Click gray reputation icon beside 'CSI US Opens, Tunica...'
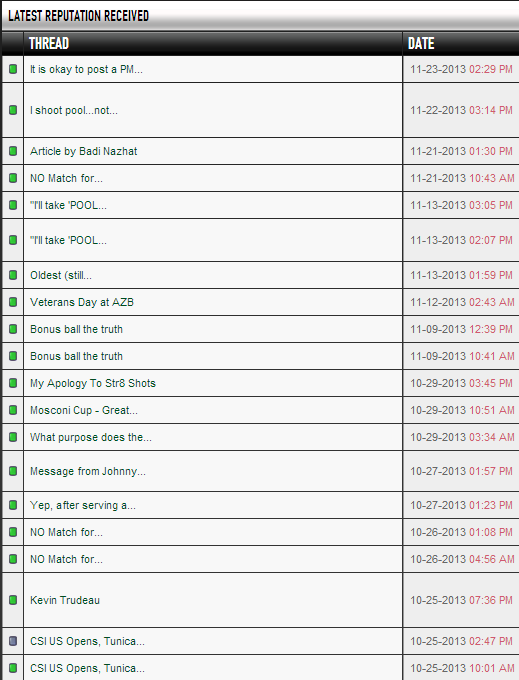This screenshot has width=519, height=680. pos(13,641)
